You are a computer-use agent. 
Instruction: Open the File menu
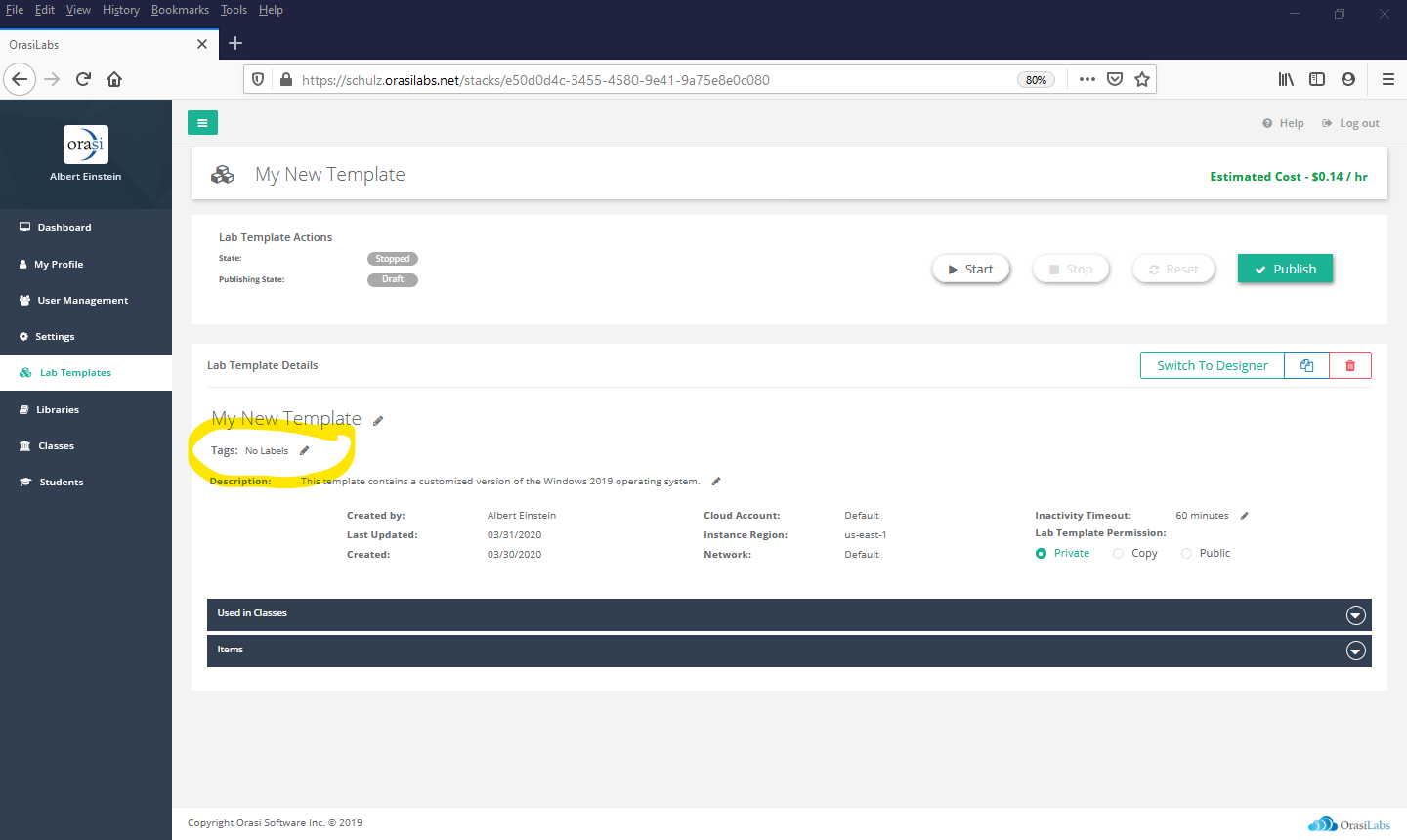(15, 10)
